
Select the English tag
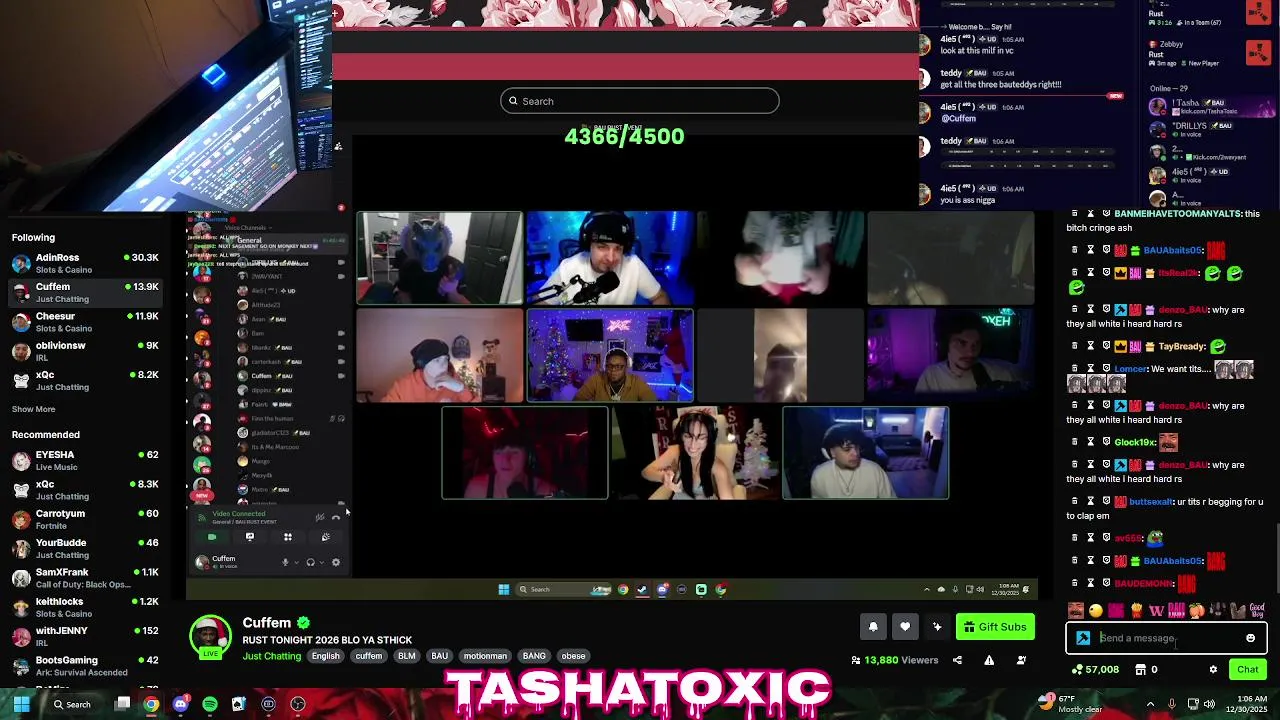point(325,656)
